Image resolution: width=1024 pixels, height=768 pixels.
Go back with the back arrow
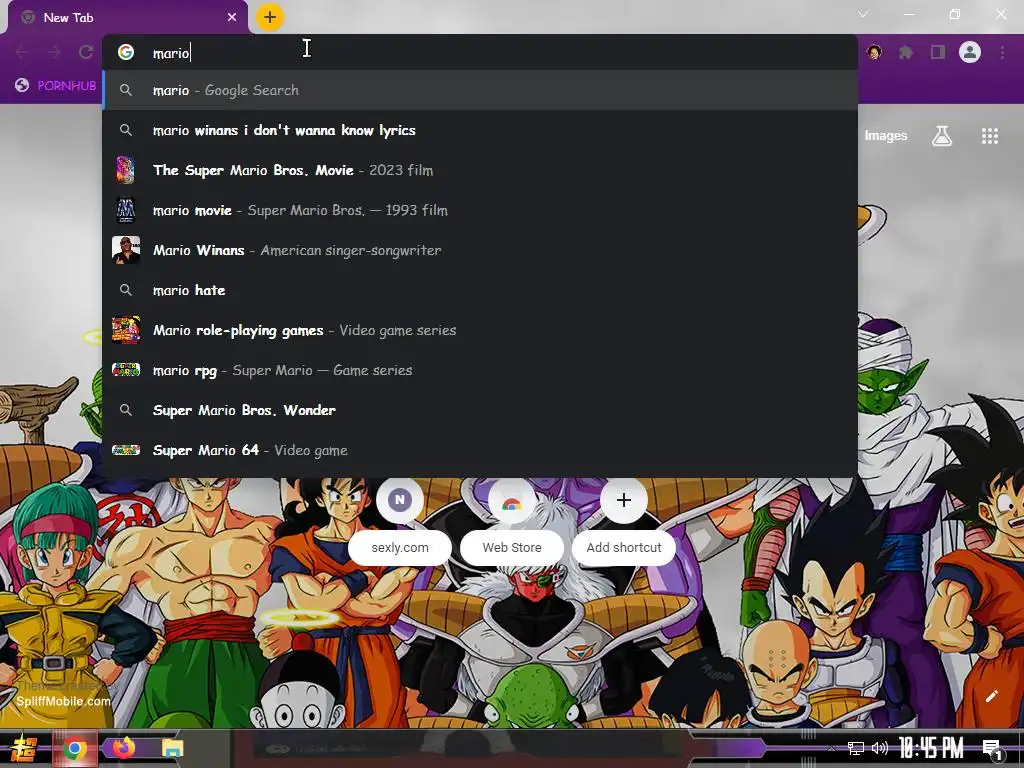pyautogui.click(x=22, y=52)
